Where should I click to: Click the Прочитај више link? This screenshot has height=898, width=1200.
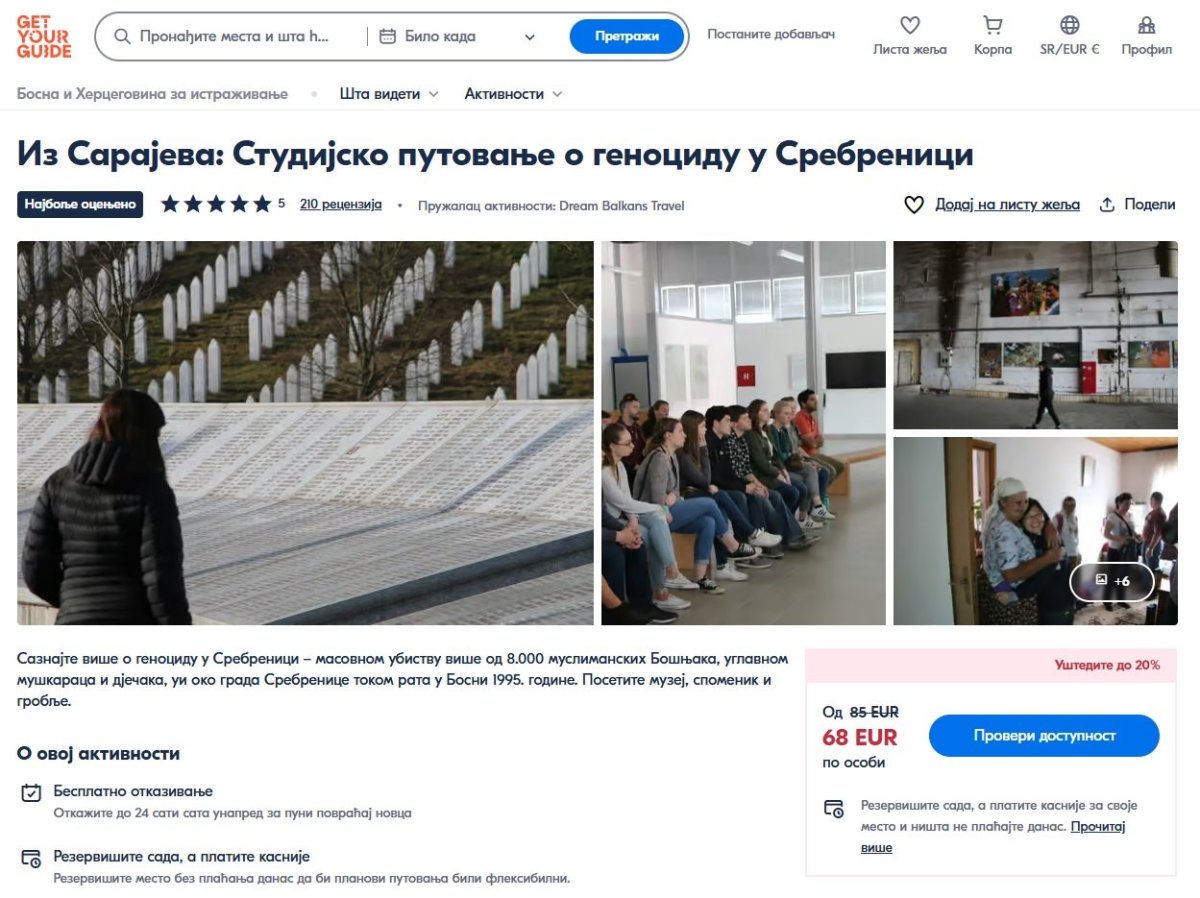pyautogui.click(x=993, y=837)
